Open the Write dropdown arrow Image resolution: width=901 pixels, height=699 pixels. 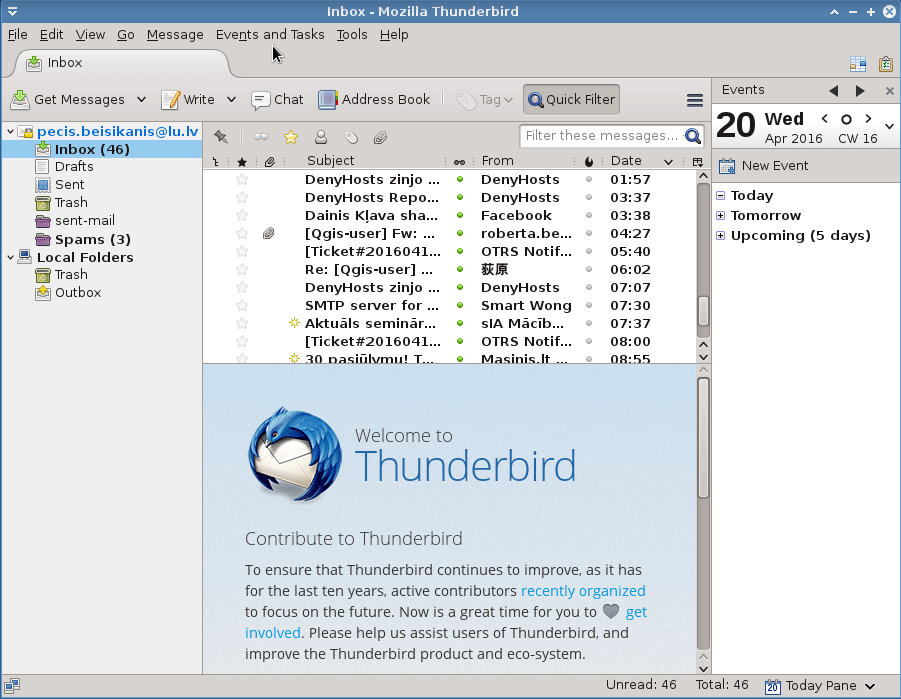[232, 99]
